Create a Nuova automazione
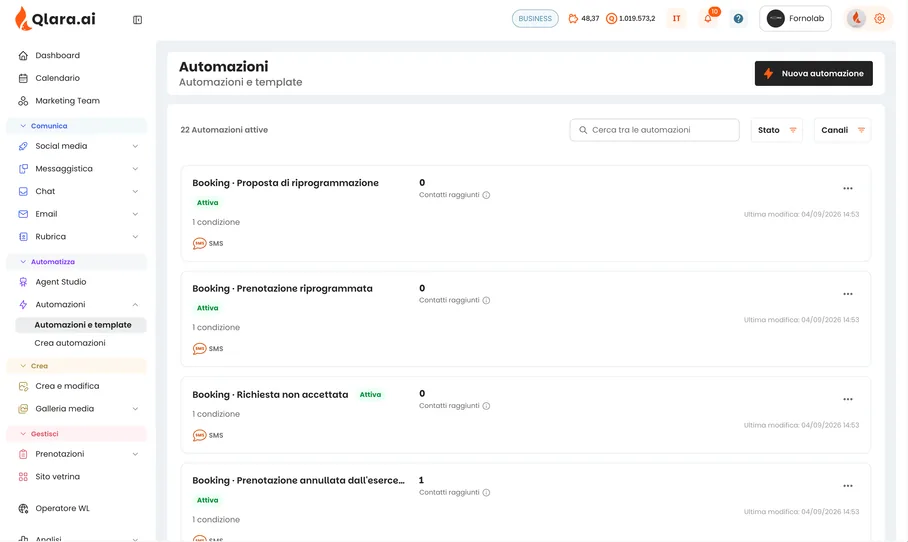908x542 pixels. click(814, 74)
